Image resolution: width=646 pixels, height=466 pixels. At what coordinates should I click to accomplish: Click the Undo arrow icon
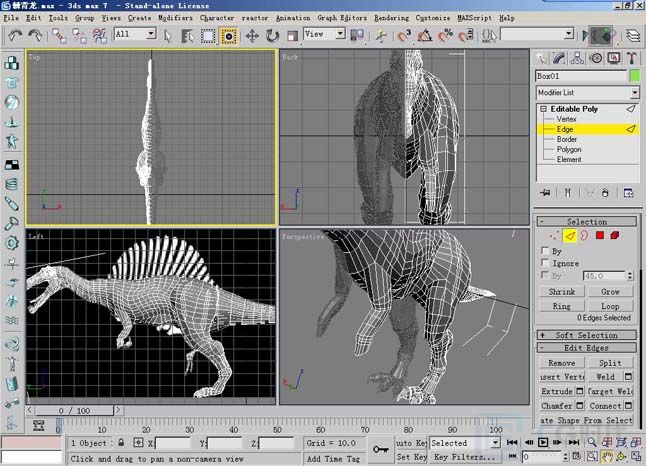pos(15,35)
